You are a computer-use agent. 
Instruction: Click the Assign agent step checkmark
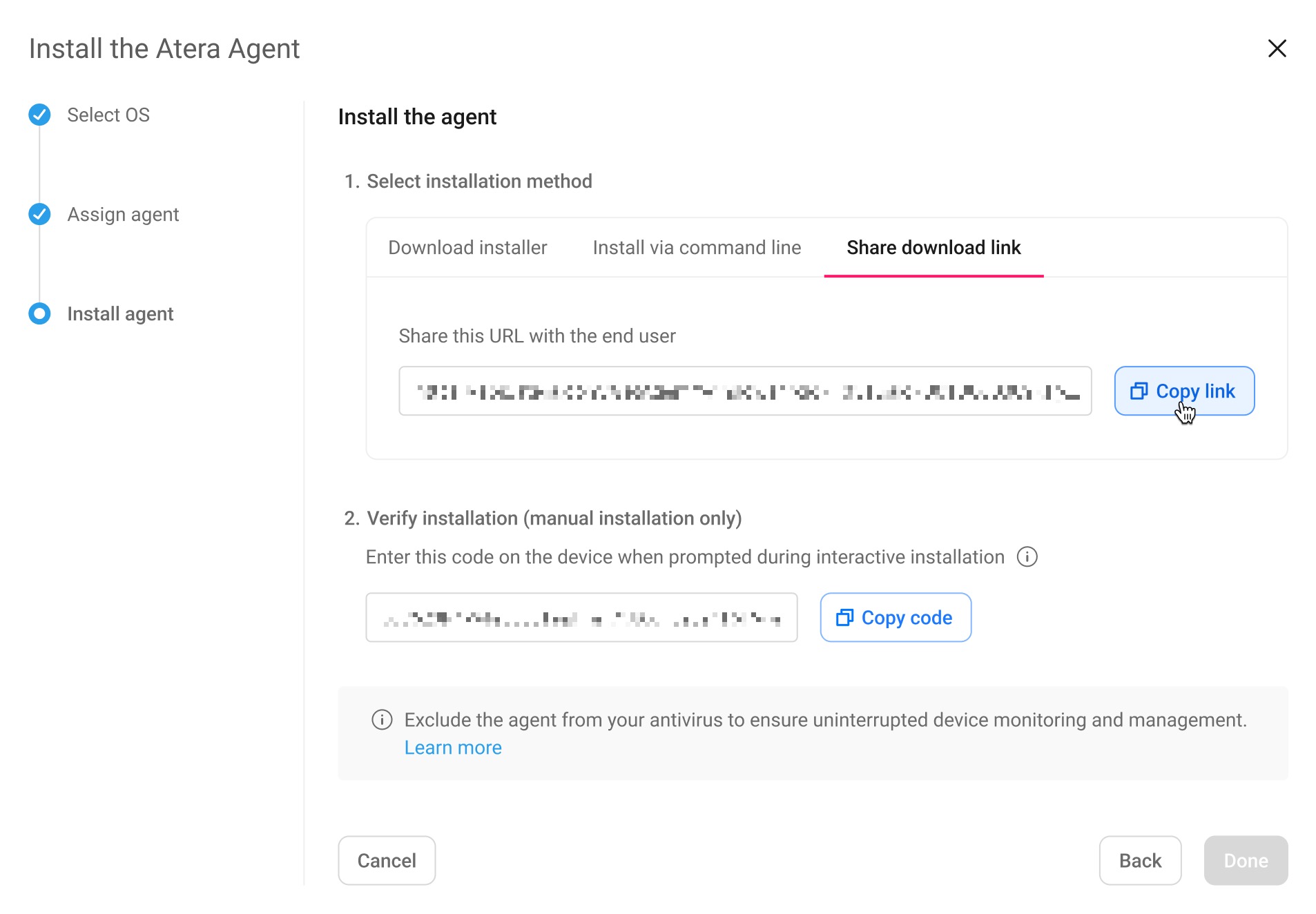click(39, 214)
